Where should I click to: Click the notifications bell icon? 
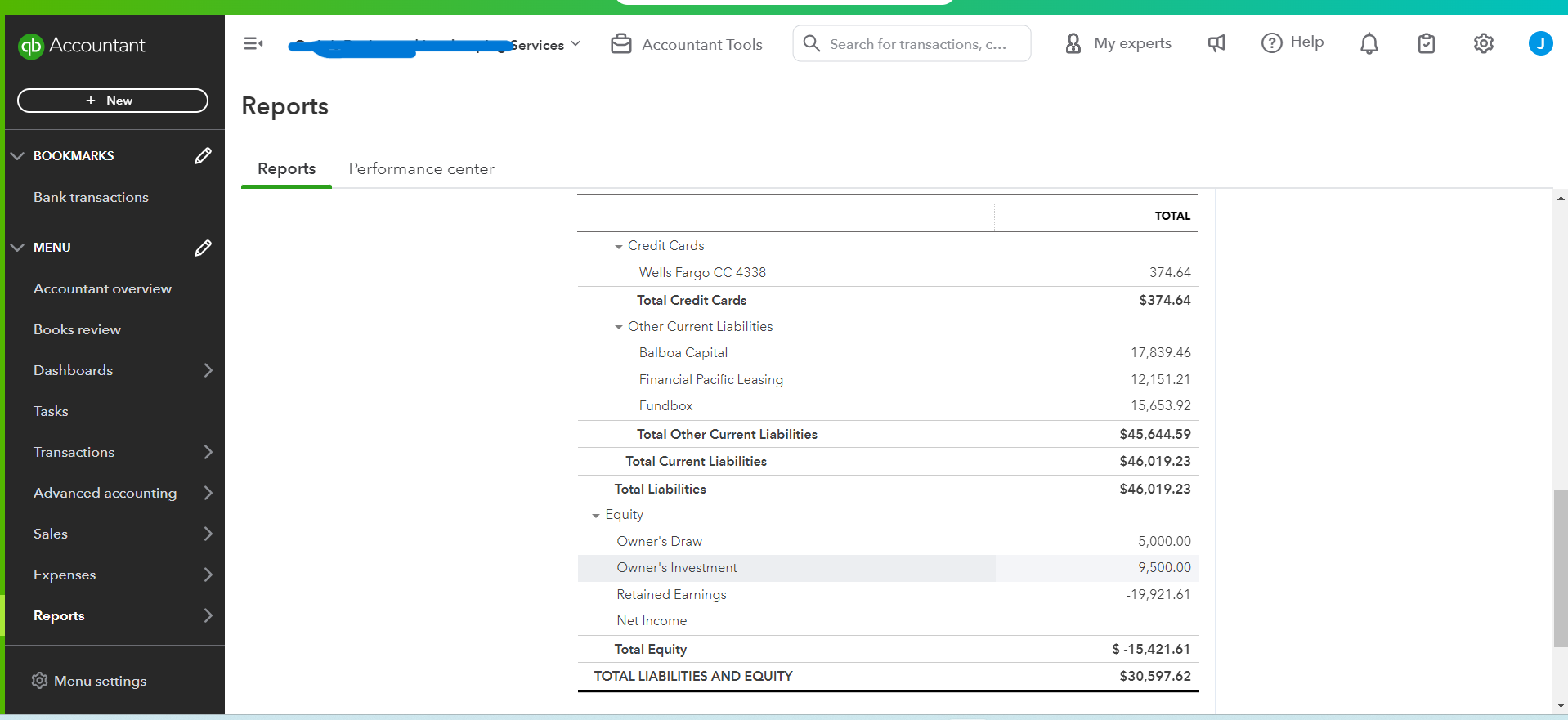click(1369, 43)
